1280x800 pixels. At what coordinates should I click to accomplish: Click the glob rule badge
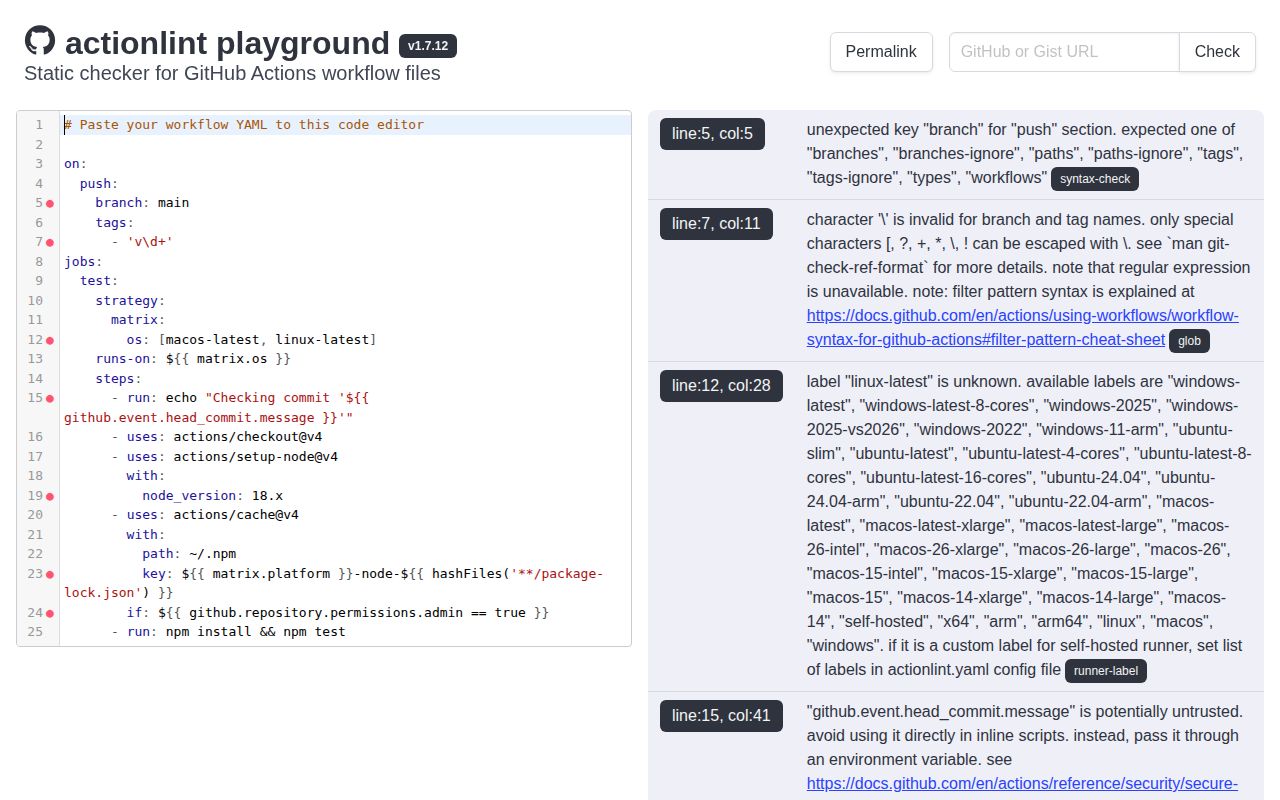coord(1189,341)
